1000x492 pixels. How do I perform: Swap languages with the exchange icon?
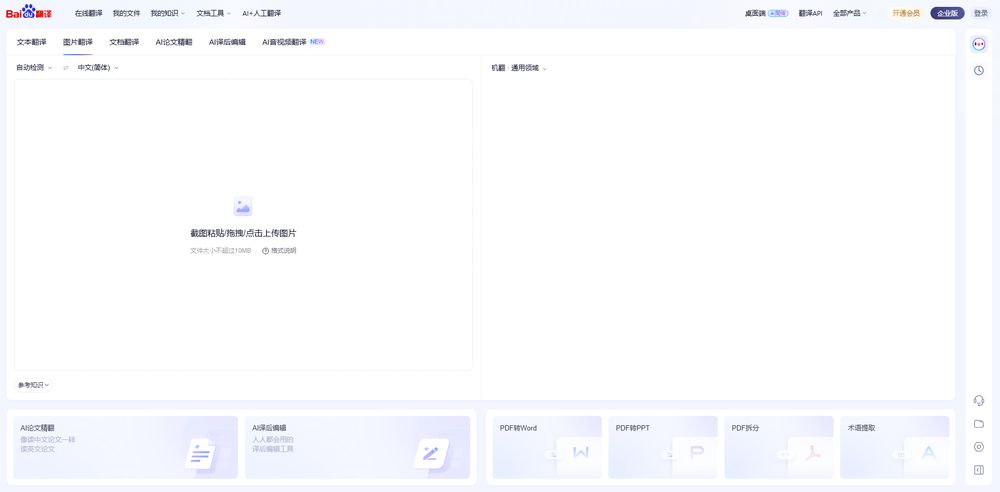[65, 68]
